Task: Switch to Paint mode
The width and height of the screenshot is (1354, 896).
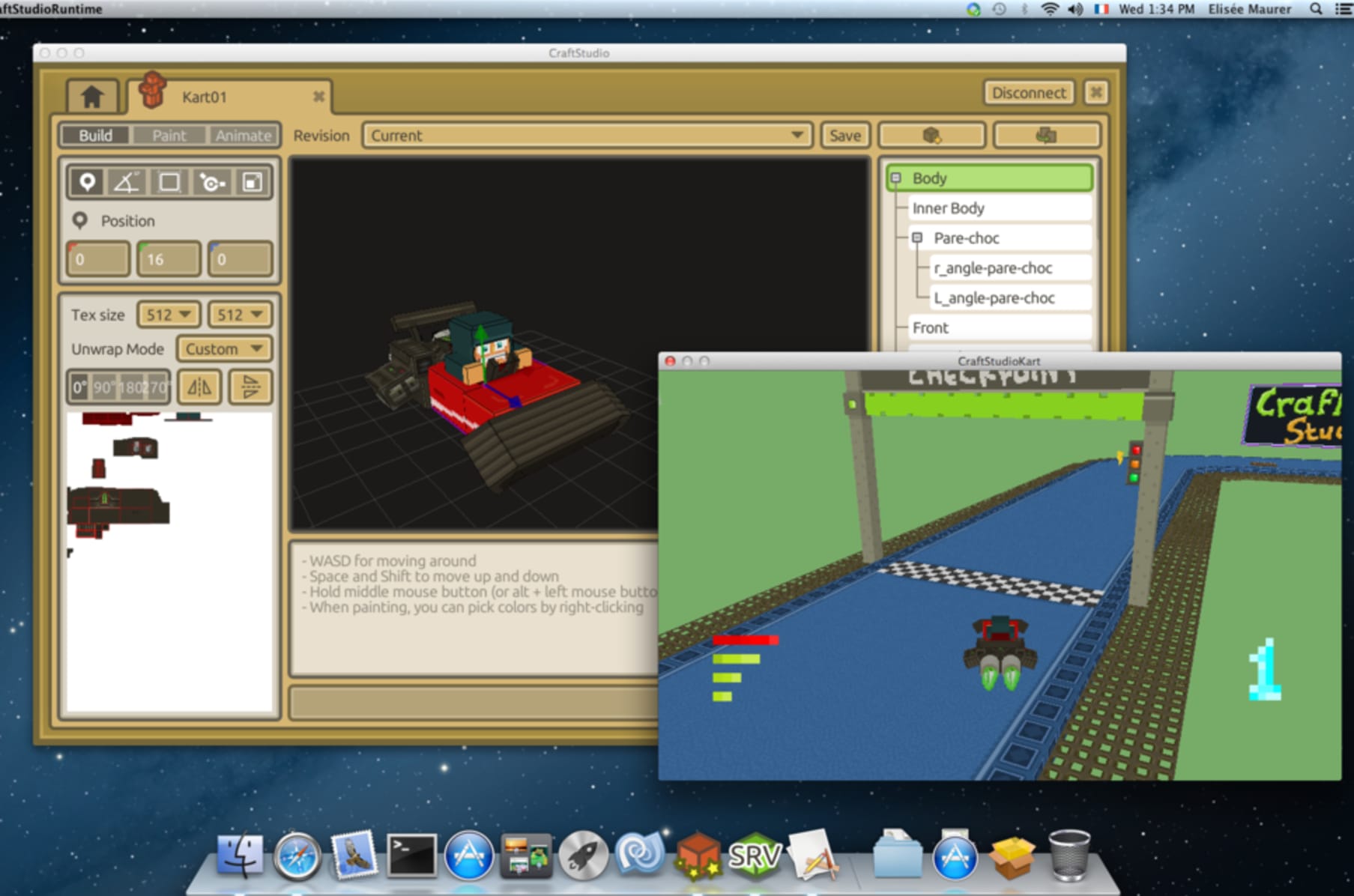Action: tap(169, 136)
